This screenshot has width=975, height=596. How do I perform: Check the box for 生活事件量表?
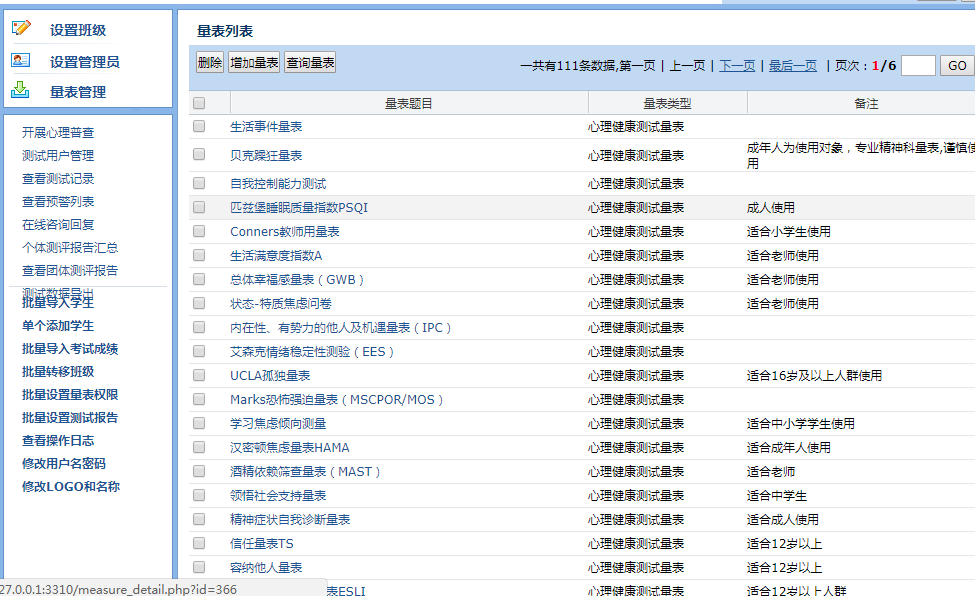coord(199,127)
